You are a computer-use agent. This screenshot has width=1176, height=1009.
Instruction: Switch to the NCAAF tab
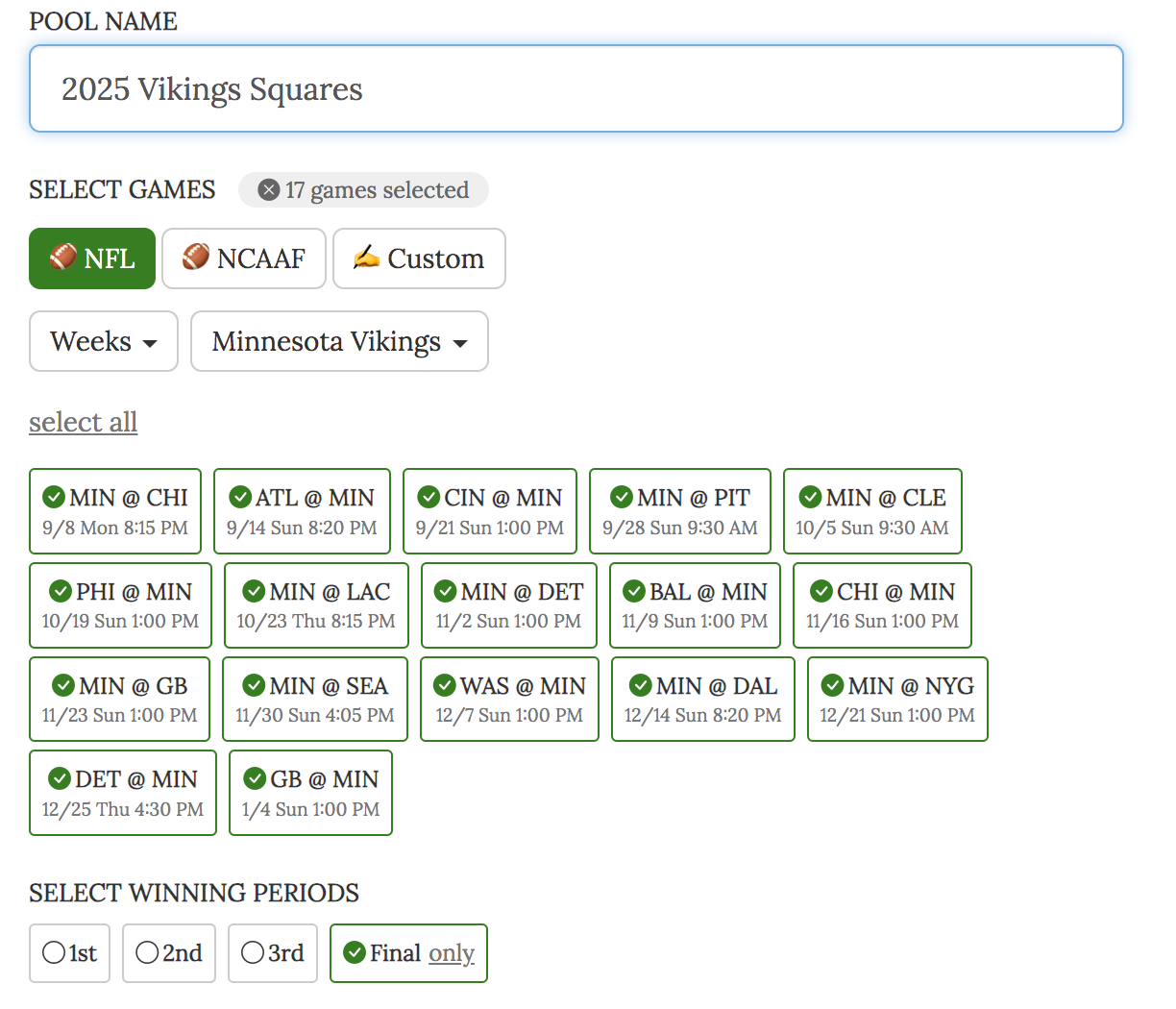click(244, 258)
